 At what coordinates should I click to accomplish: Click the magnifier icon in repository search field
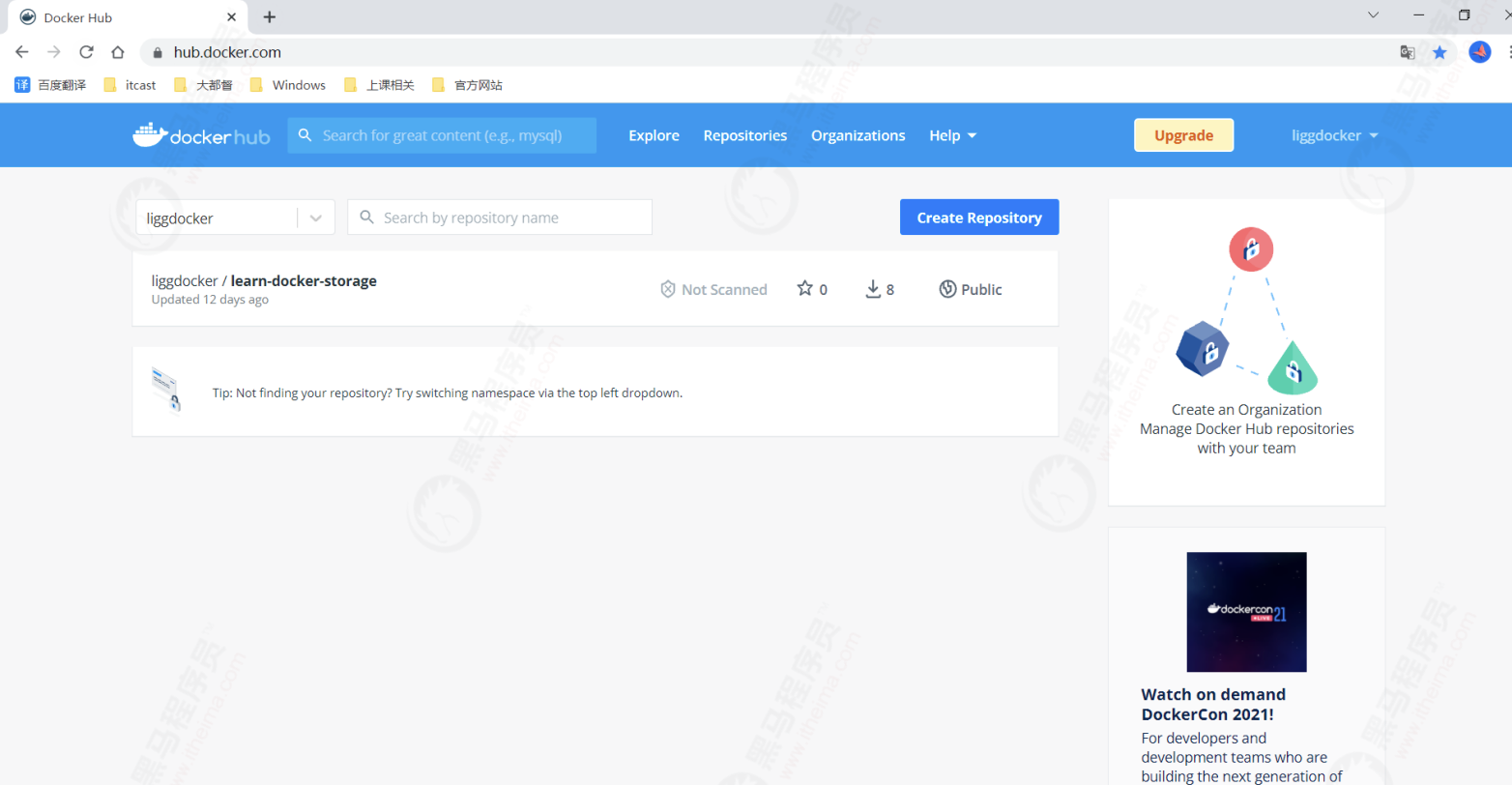367,218
